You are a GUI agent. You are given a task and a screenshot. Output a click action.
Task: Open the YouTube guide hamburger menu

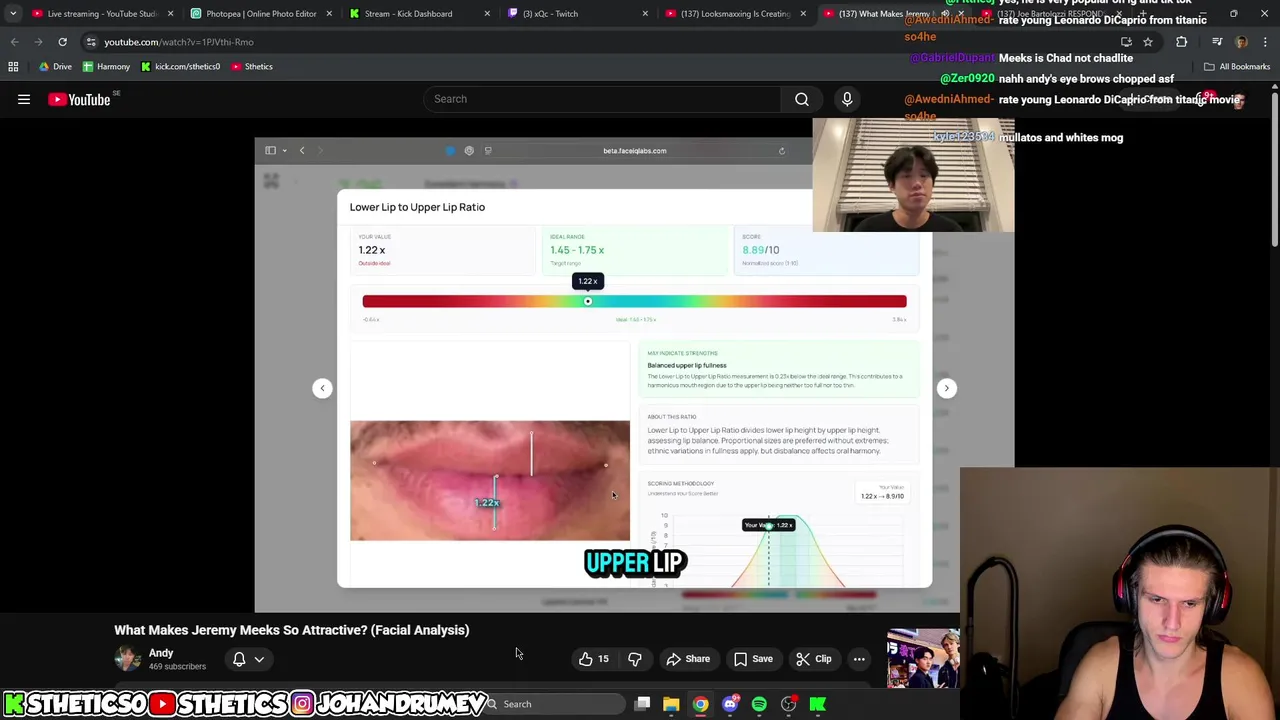tap(24, 99)
